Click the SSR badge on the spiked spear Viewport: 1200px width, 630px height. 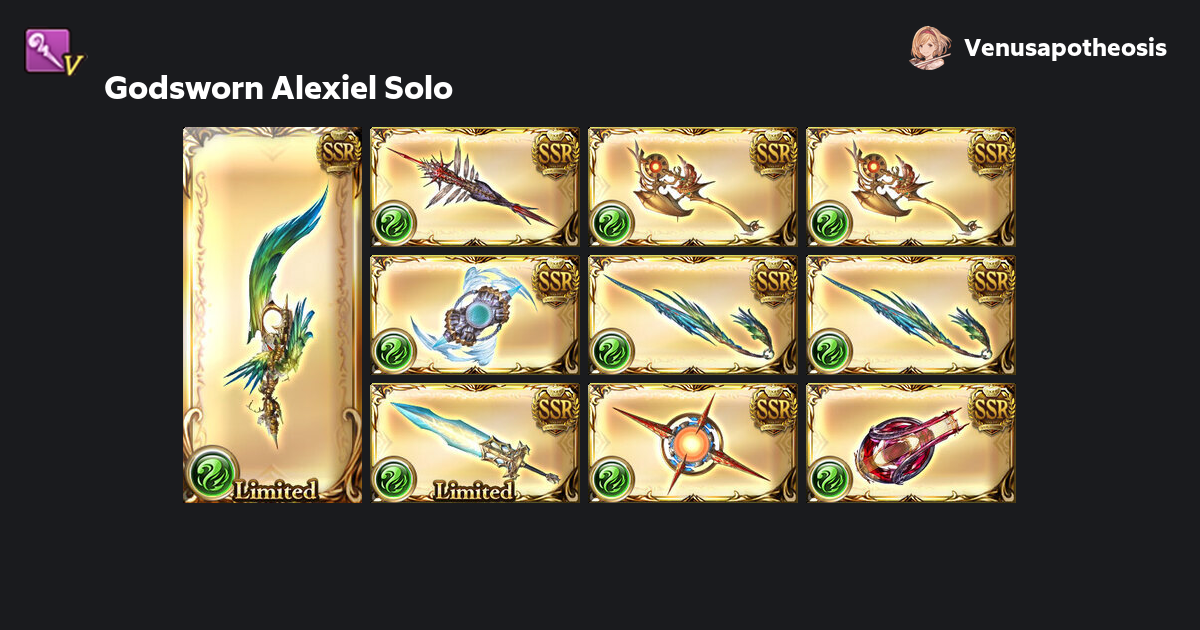557,153
